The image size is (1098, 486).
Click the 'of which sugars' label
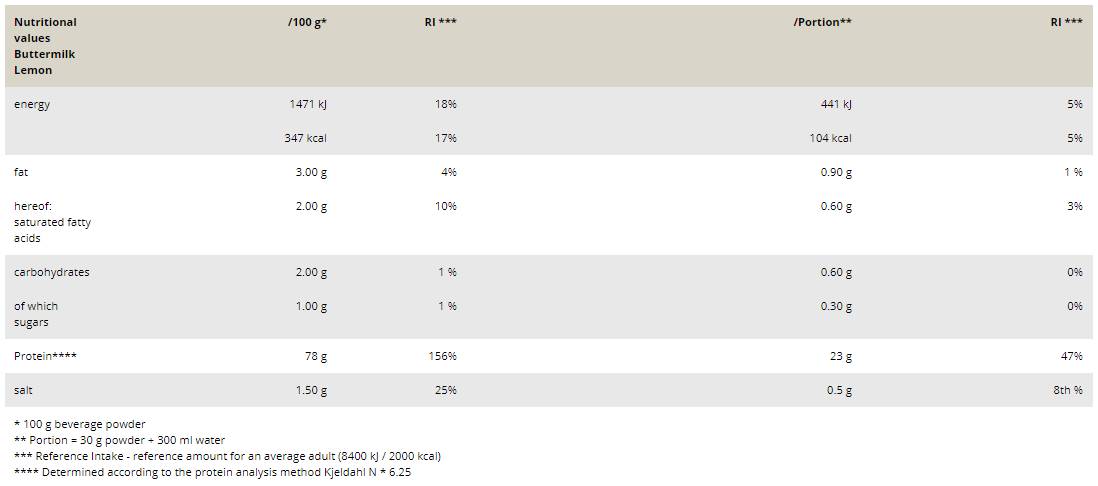coord(36,314)
